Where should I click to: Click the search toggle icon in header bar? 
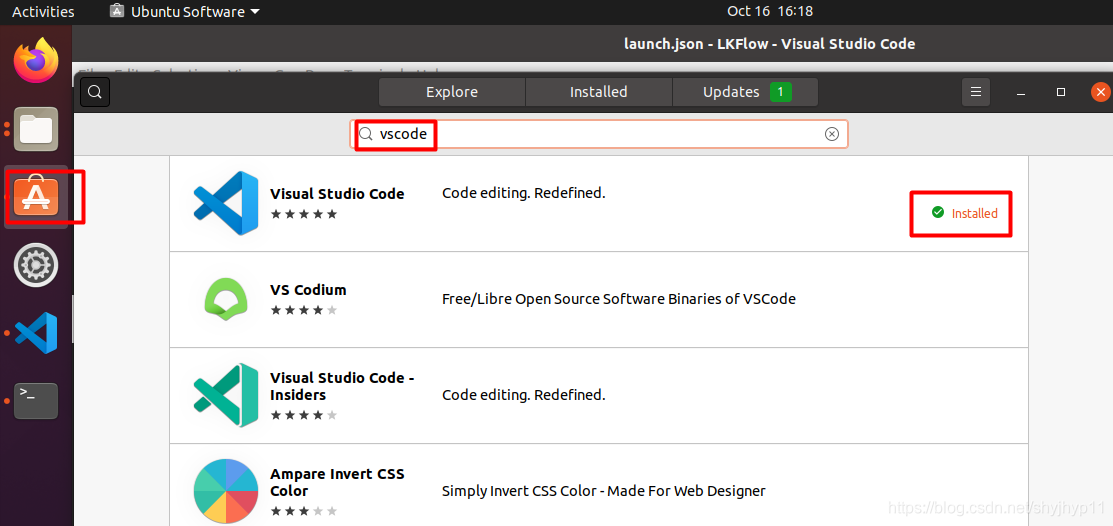(x=95, y=92)
